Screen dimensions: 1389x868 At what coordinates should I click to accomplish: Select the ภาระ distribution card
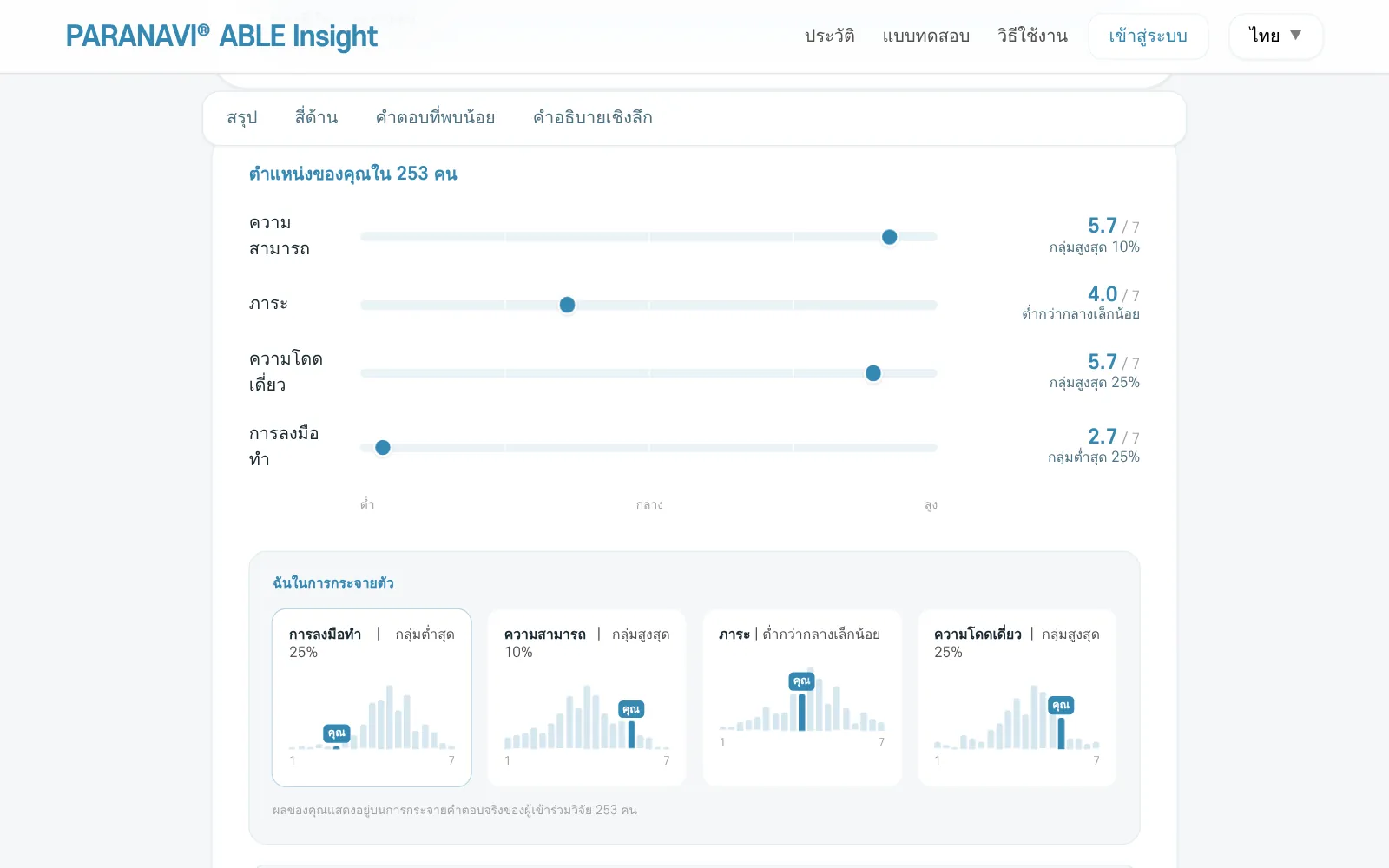[802, 698]
